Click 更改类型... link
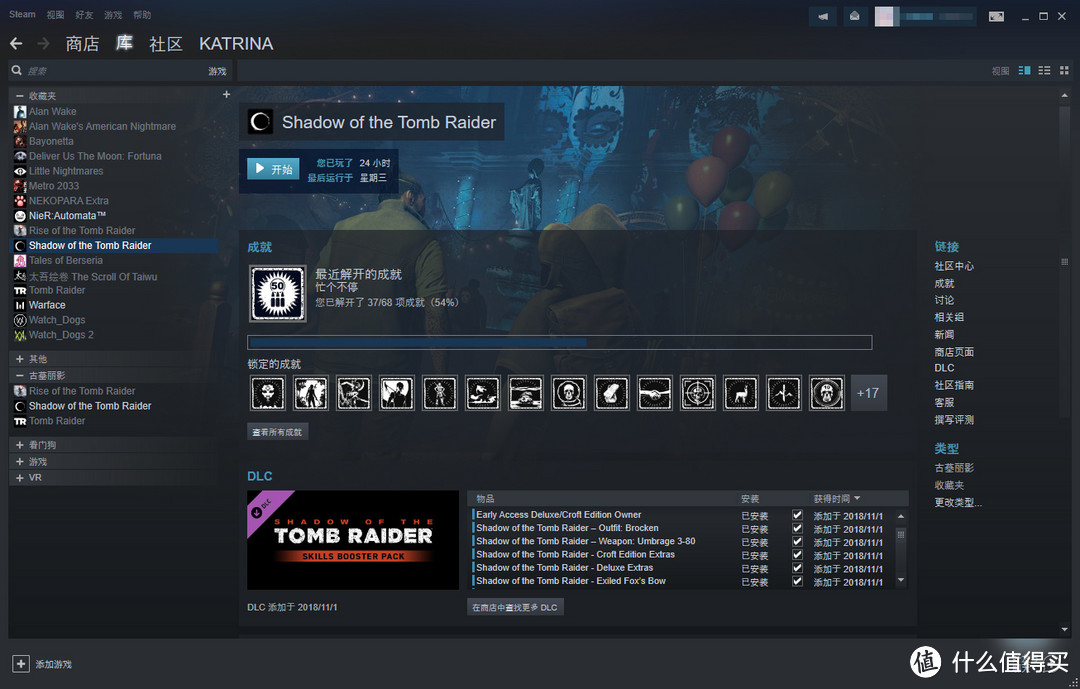The height and width of the screenshot is (689, 1080). point(958,502)
